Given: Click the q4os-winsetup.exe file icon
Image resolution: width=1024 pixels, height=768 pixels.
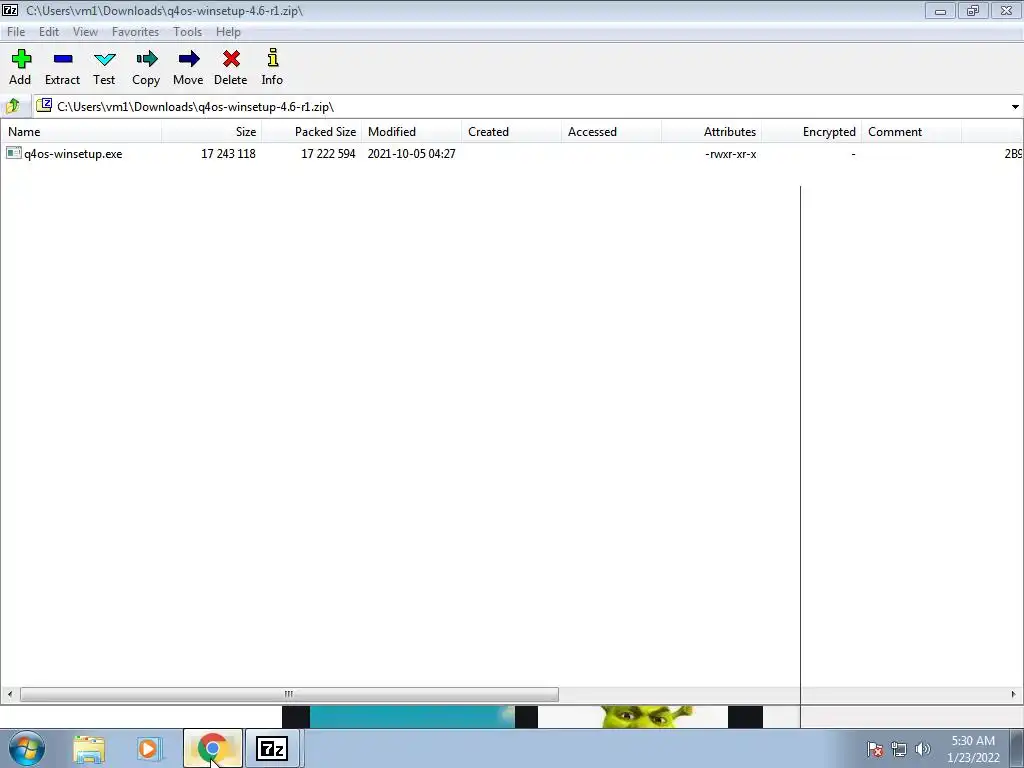Looking at the screenshot, I should [14, 153].
